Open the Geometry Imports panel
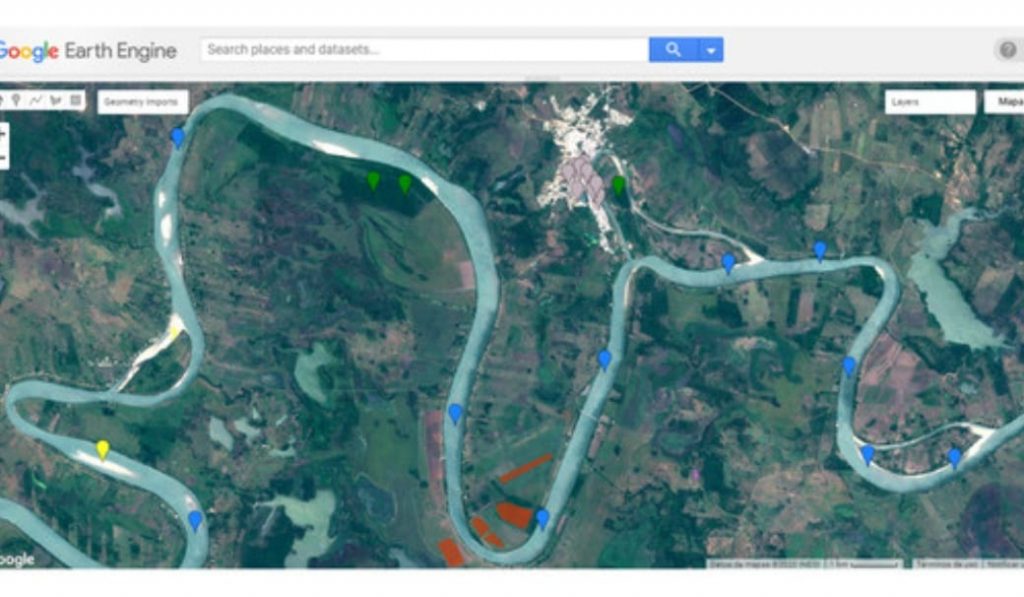This screenshot has width=1024, height=597. click(142, 102)
